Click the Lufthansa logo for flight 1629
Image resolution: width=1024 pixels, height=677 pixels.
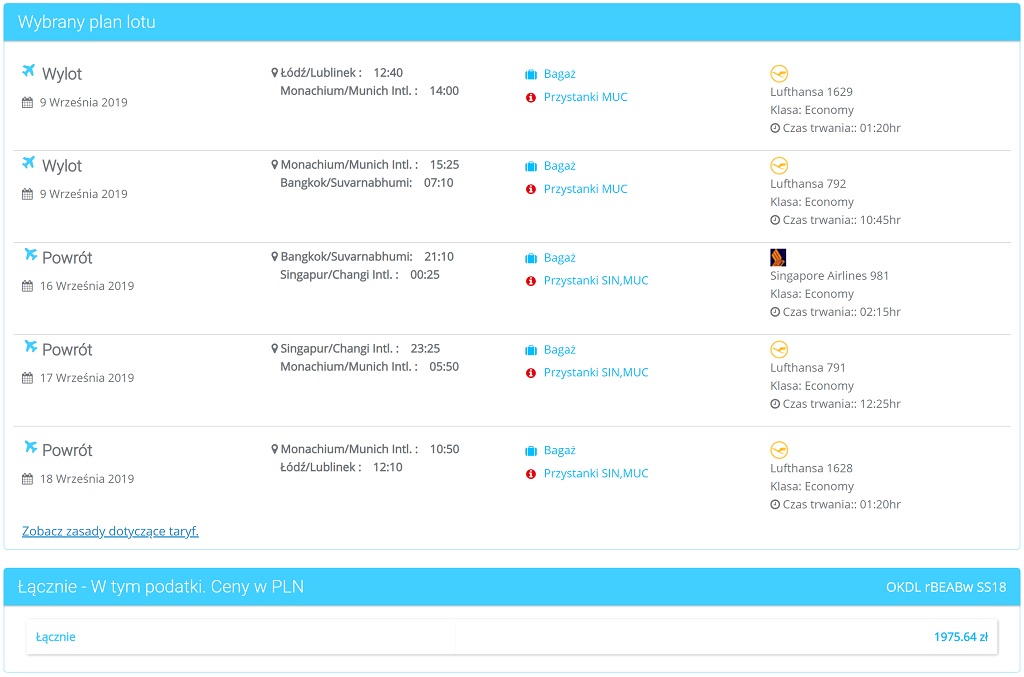779,74
